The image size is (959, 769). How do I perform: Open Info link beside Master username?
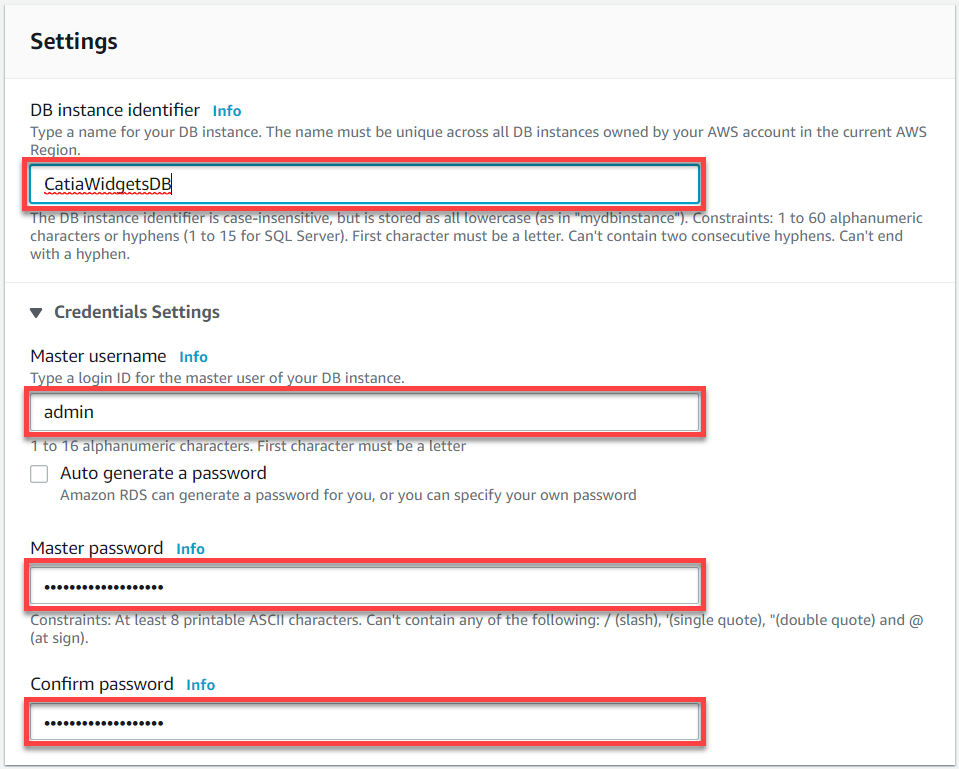tap(193, 357)
